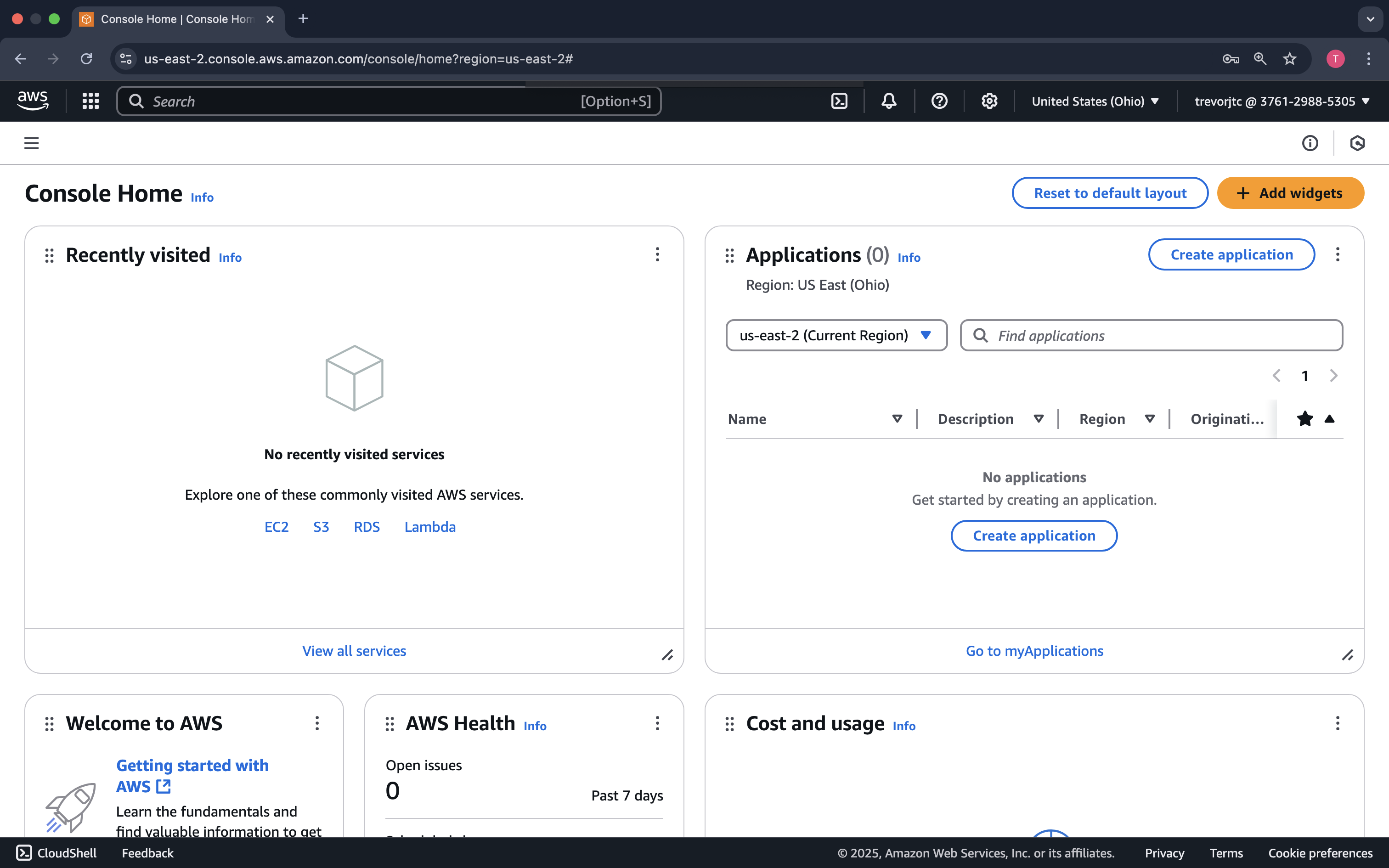Image resolution: width=1389 pixels, height=868 pixels.
Task: Open the settings gear icon
Action: (989, 101)
